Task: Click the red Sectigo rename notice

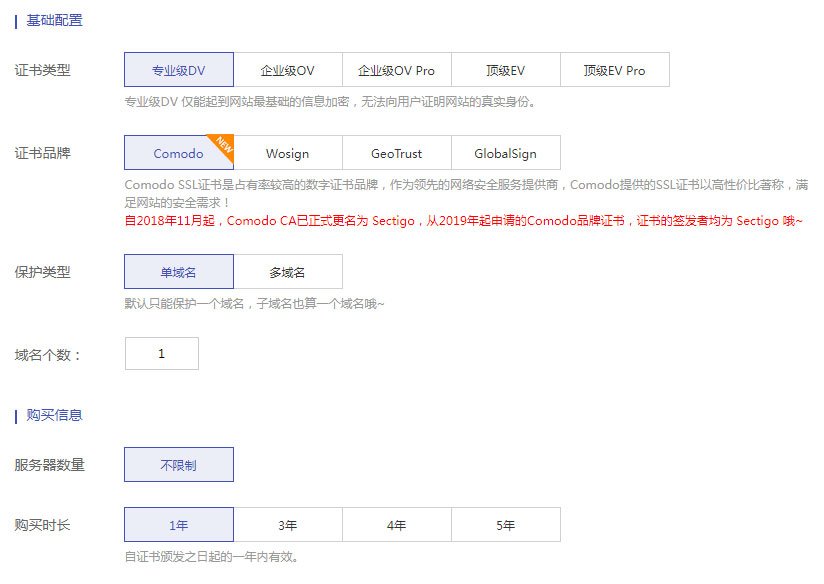Action: click(x=464, y=221)
